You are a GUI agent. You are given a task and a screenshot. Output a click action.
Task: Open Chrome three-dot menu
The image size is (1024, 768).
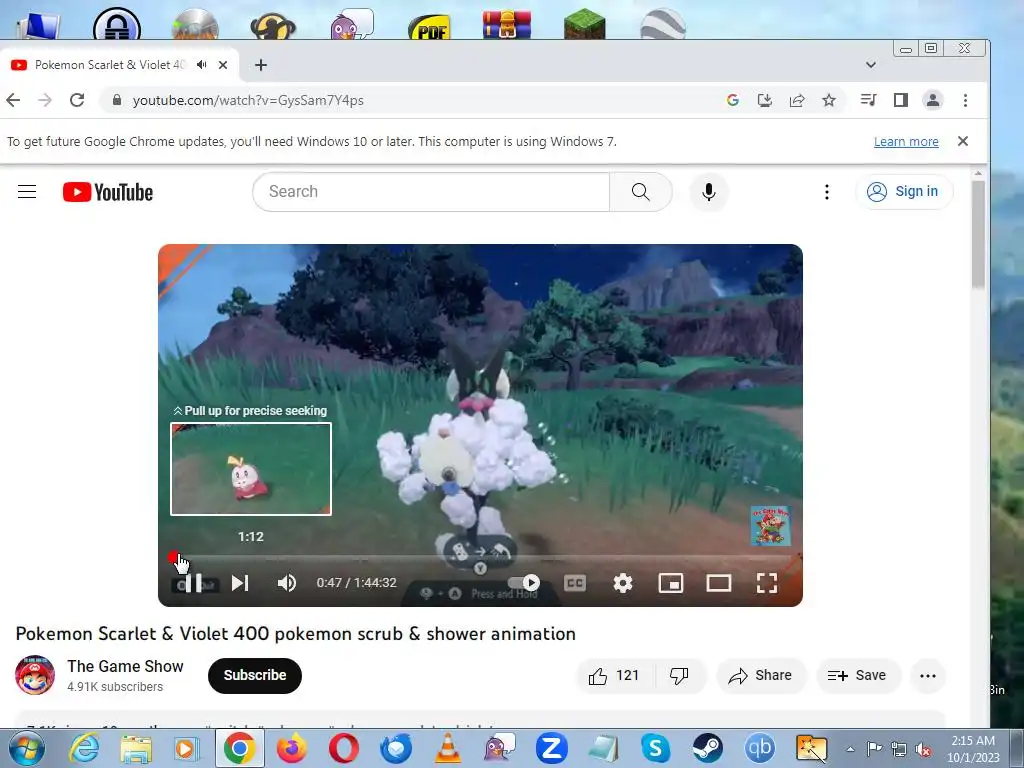coord(965,100)
